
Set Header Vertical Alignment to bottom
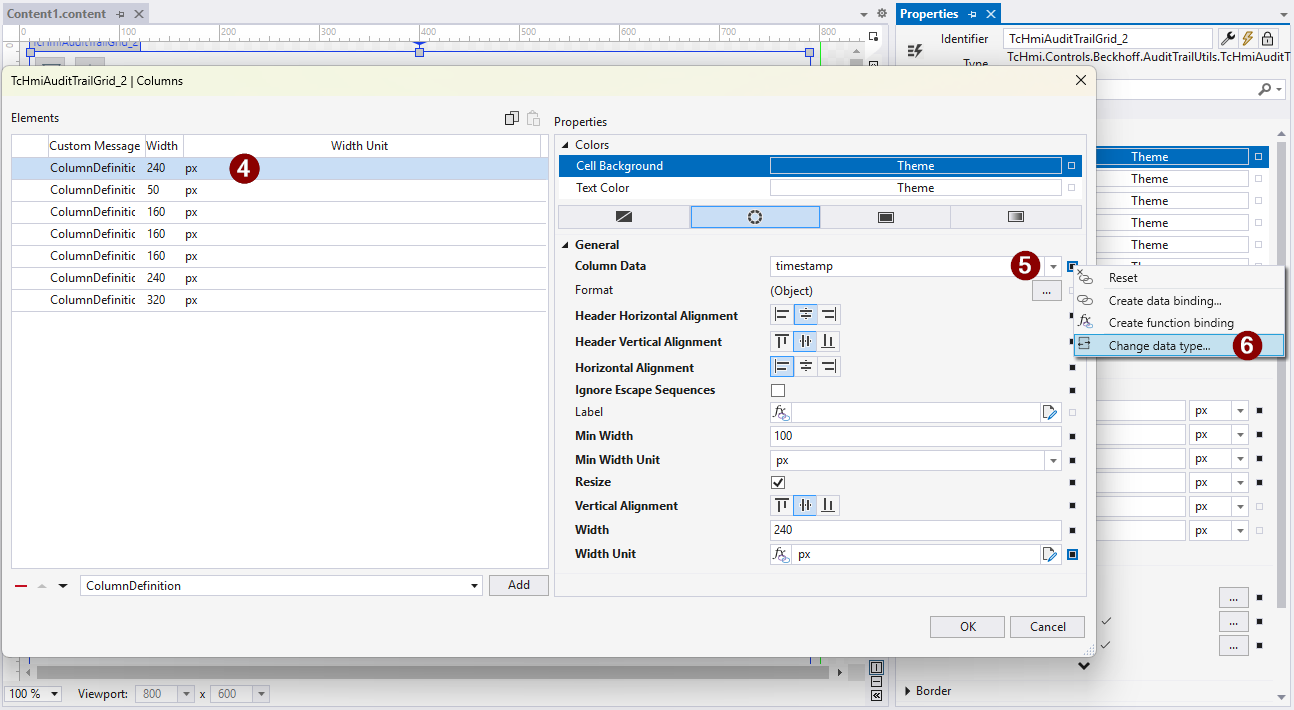829,342
